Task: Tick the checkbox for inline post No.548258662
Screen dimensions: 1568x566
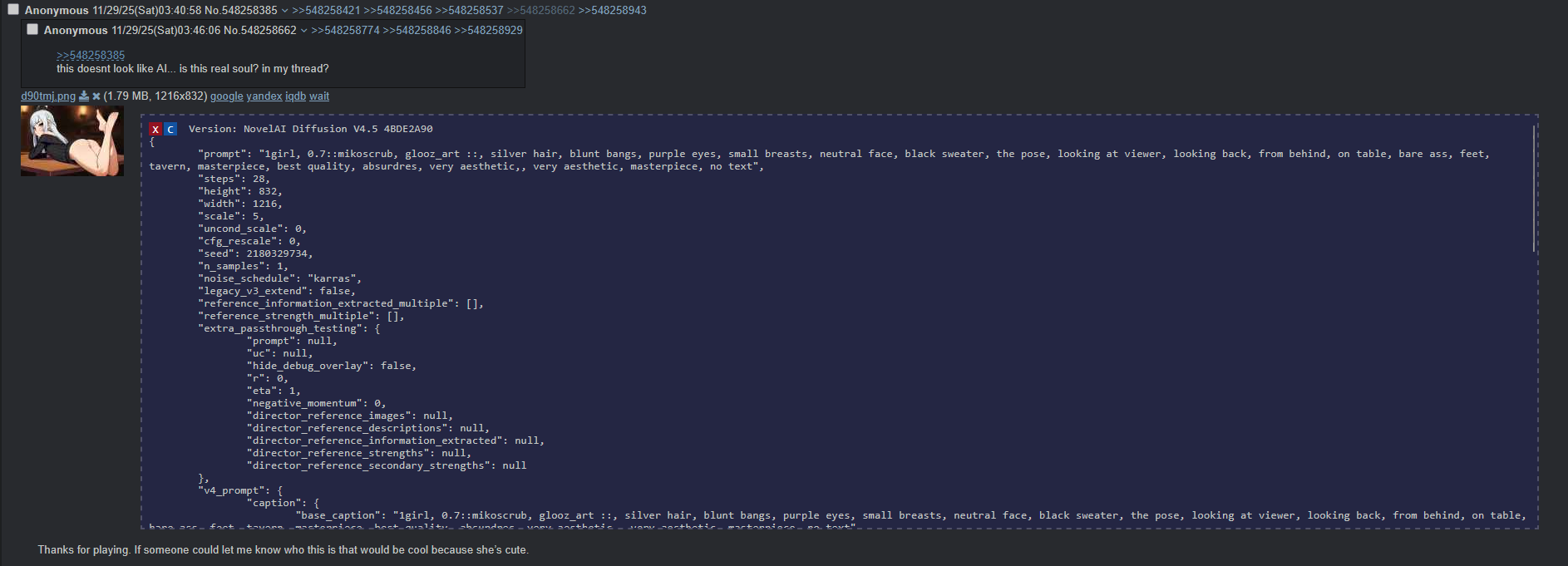Action: (x=32, y=29)
